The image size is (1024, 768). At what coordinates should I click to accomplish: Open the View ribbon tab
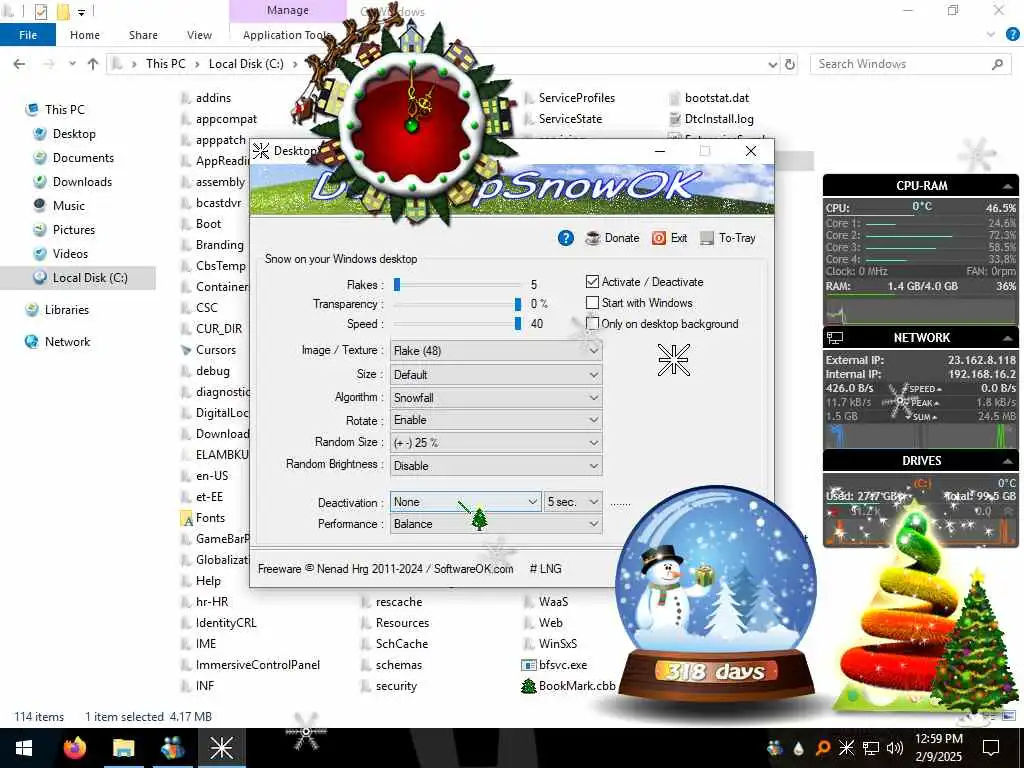coord(199,35)
